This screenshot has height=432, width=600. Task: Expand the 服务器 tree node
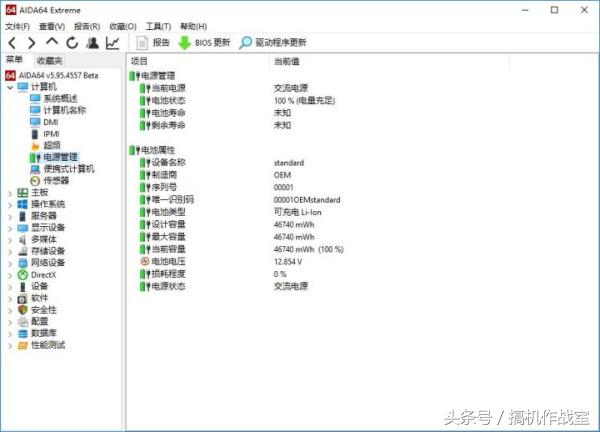pyautogui.click(x=10, y=217)
